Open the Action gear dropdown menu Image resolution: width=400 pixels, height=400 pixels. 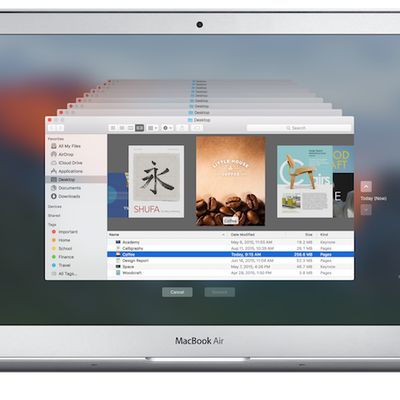[x=167, y=128]
